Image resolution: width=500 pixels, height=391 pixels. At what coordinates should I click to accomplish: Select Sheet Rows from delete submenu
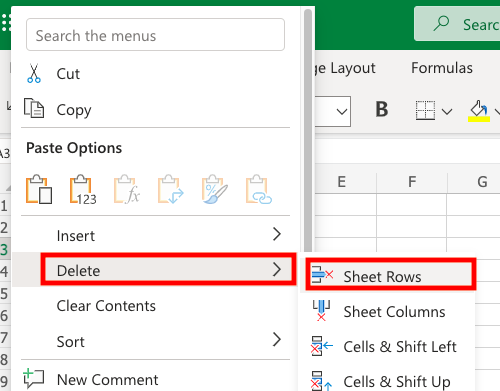click(391, 275)
